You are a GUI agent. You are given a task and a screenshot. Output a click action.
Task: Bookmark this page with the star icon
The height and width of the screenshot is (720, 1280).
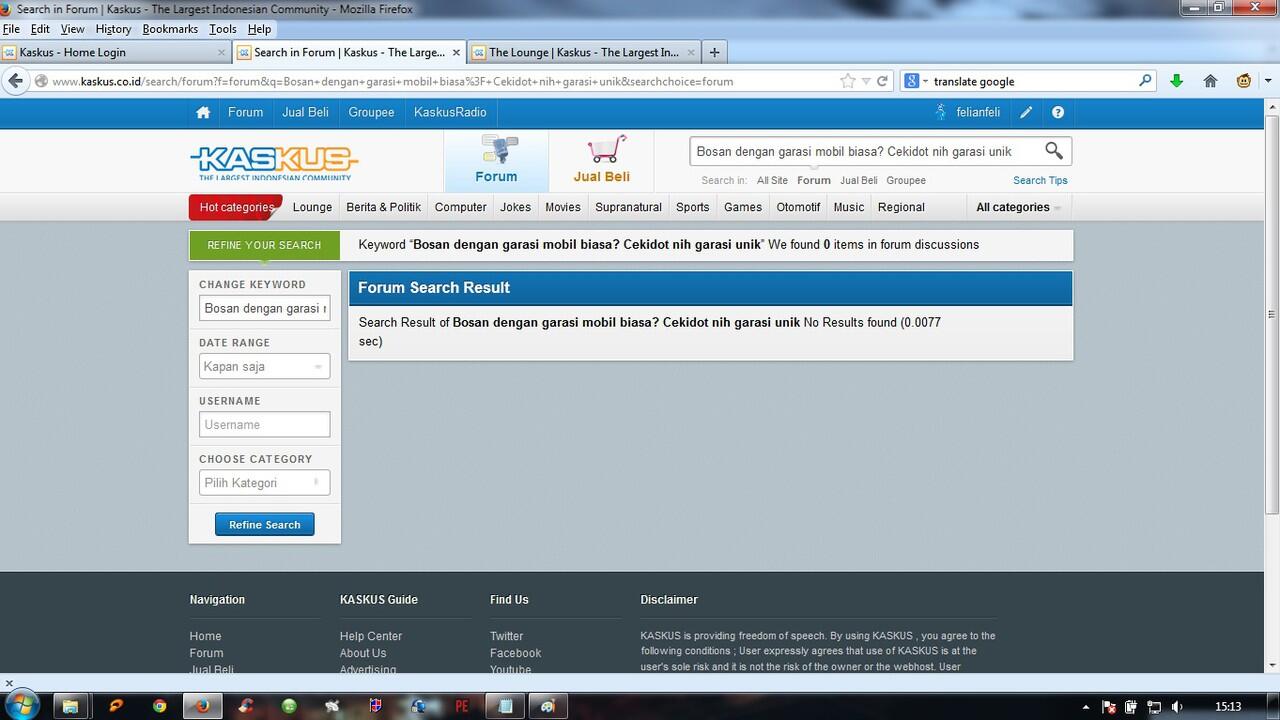click(848, 81)
